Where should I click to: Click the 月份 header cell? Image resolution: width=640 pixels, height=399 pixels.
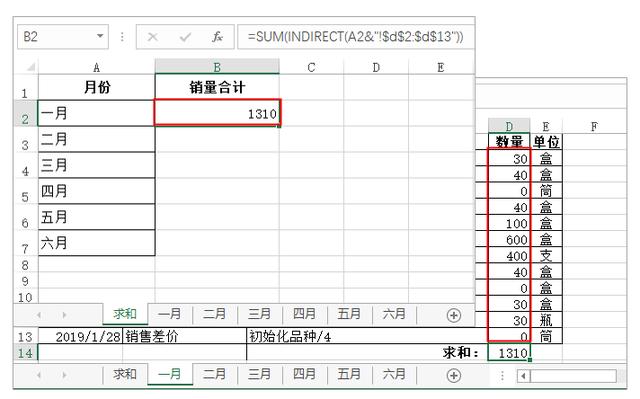pos(96,87)
